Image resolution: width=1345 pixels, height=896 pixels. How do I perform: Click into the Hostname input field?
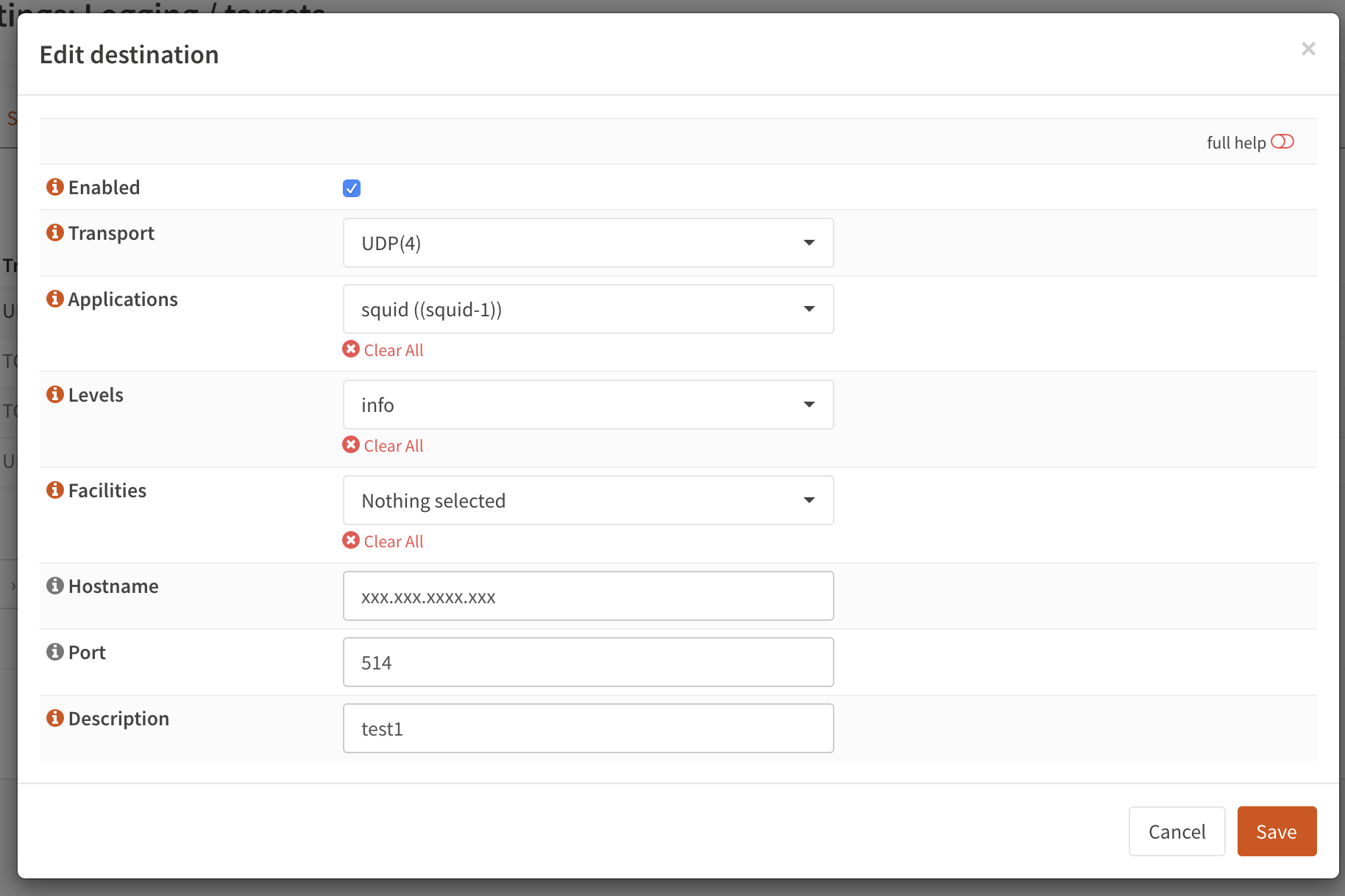tap(588, 596)
